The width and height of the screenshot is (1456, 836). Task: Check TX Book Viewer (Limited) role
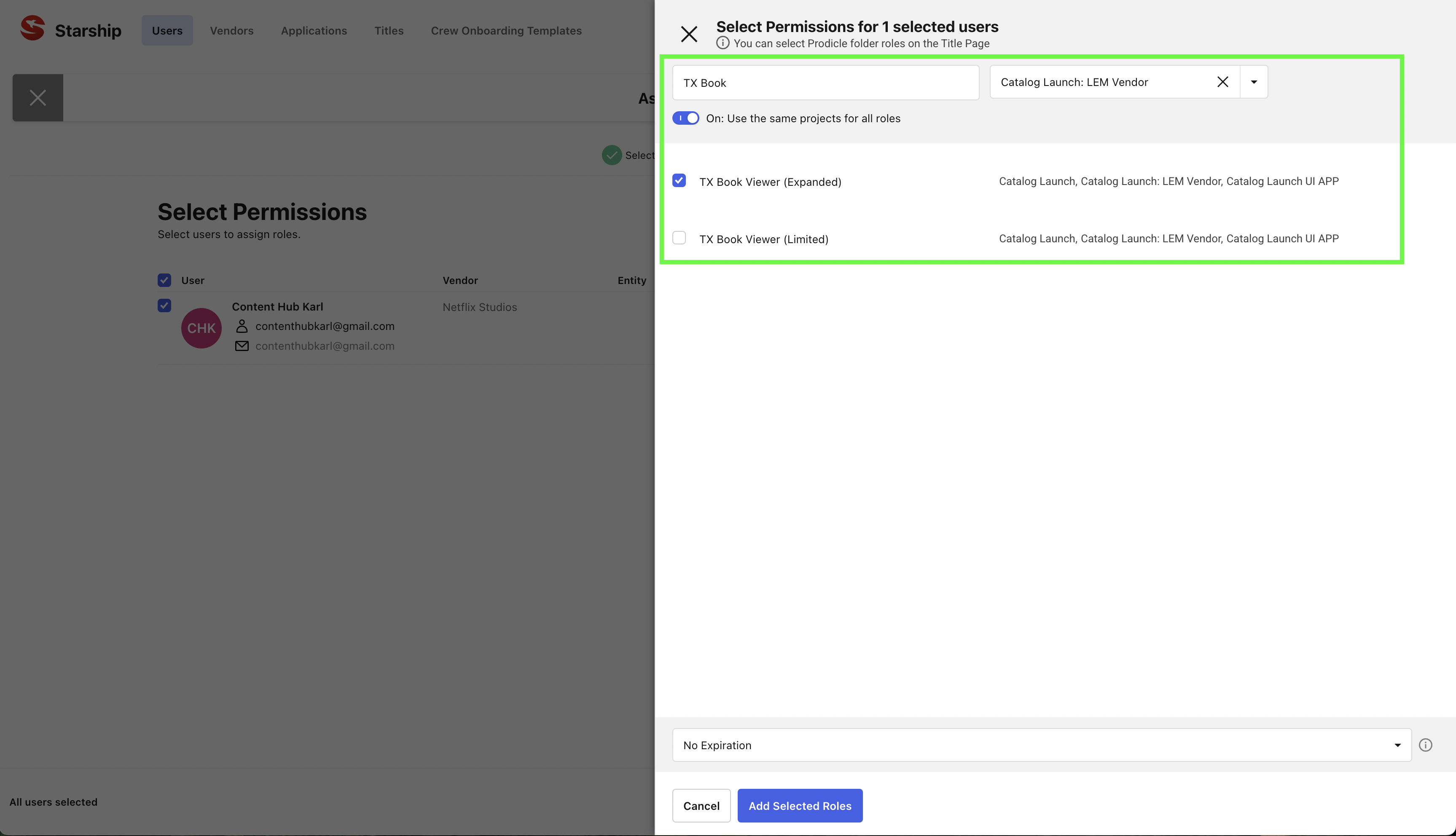679,238
